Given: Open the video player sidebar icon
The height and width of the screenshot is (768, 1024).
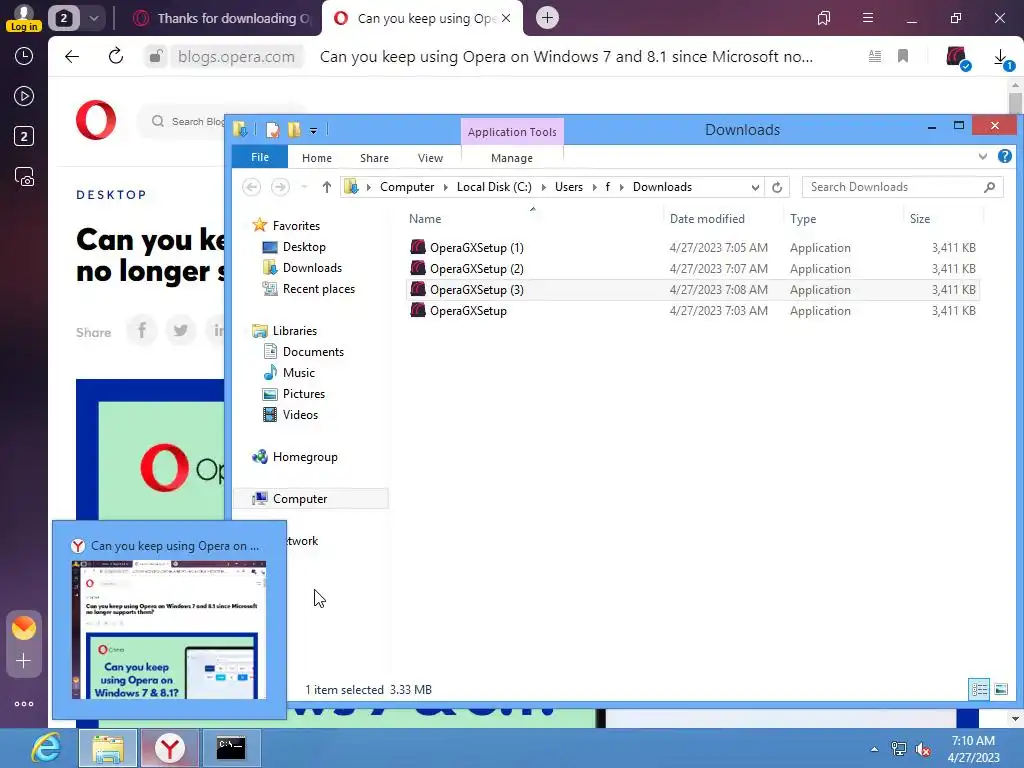Looking at the screenshot, I should 24,97.
